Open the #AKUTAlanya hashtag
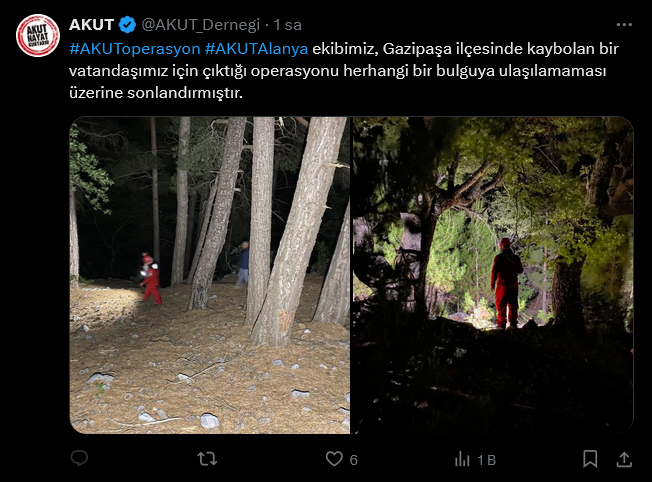 257,49
